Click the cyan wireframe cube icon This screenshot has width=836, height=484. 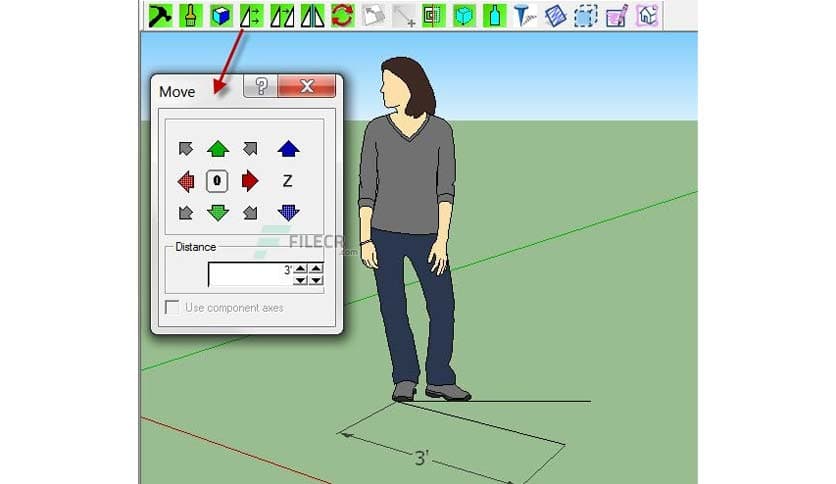[x=464, y=15]
